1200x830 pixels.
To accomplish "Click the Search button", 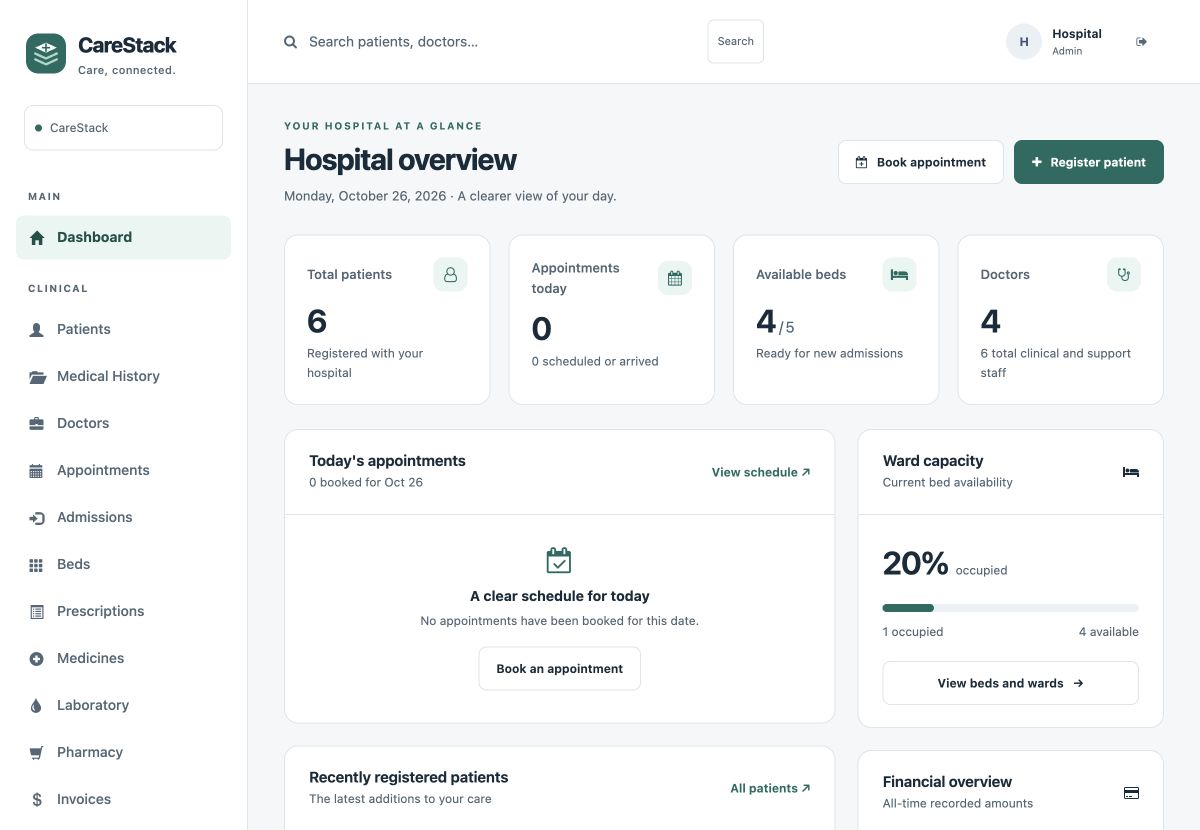I will (735, 42).
